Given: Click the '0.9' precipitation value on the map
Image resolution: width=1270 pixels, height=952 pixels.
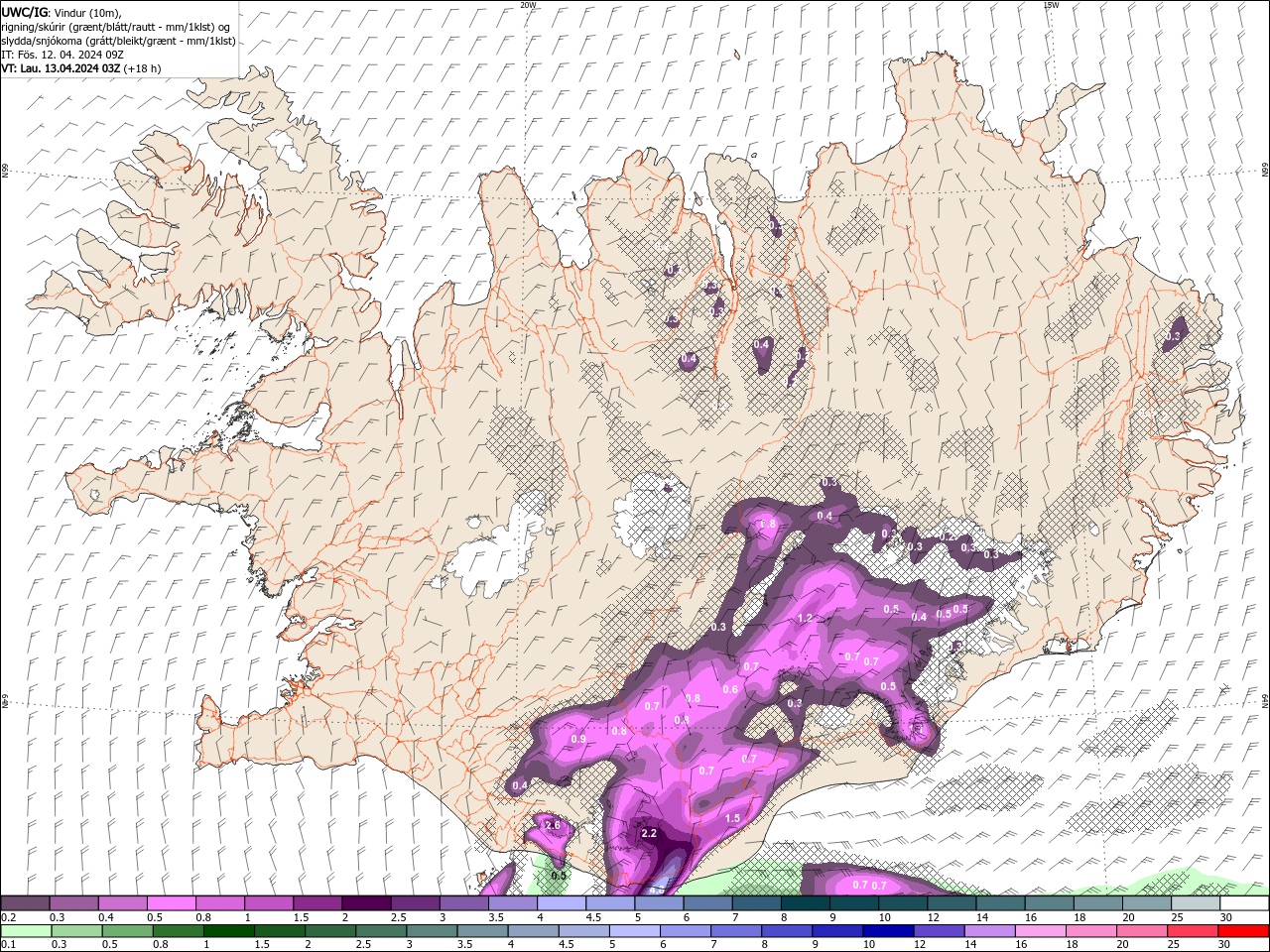Looking at the screenshot, I should [x=578, y=740].
